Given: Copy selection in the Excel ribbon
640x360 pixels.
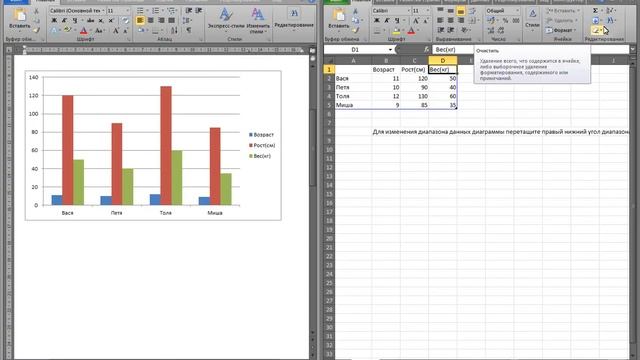Looking at the screenshot, I should 356,20.
